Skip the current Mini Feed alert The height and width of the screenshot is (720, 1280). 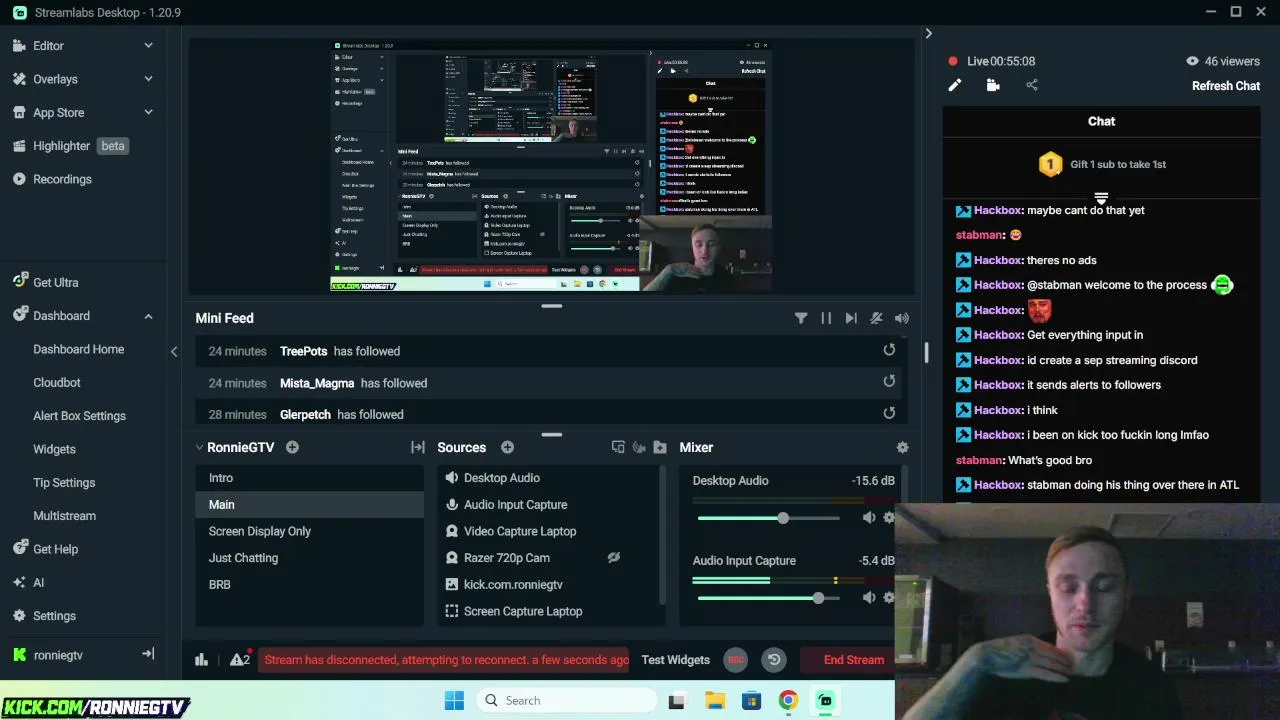tap(851, 318)
